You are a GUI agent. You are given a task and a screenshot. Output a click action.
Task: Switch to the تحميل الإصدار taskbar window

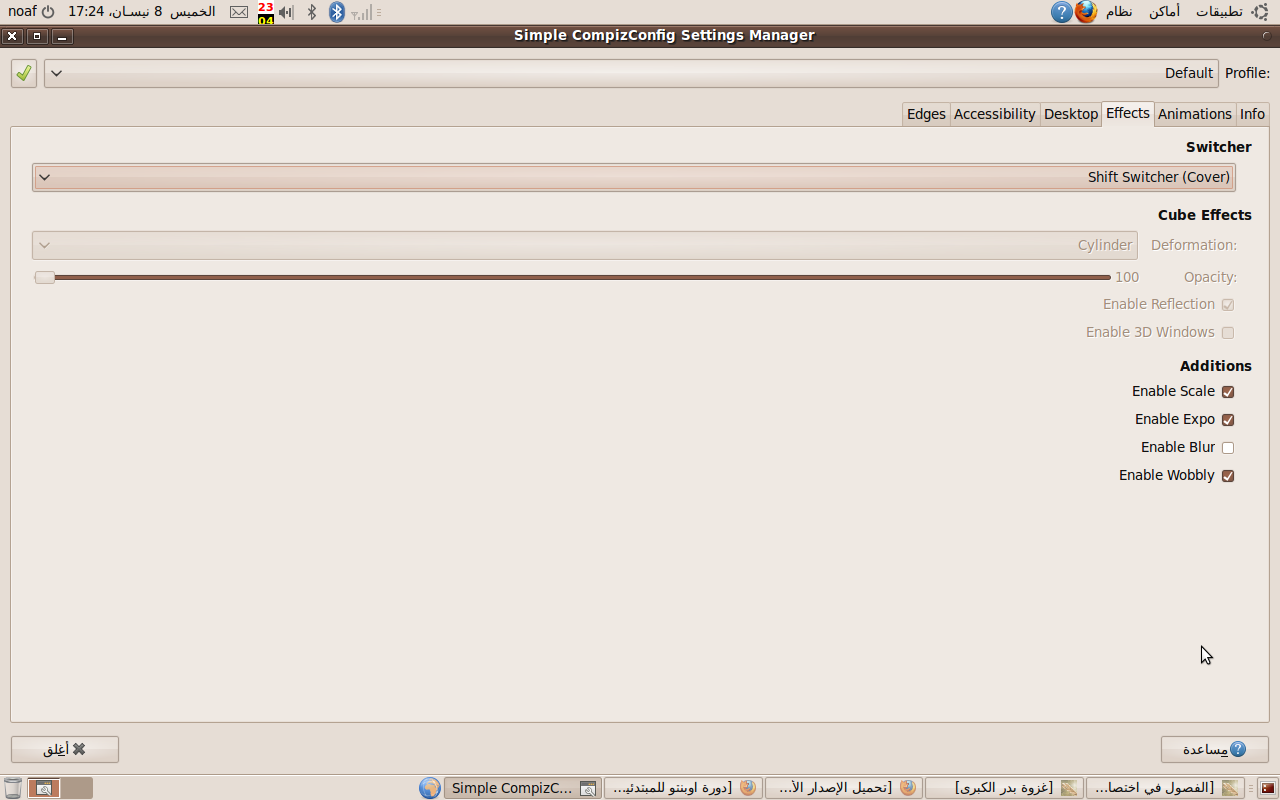point(844,788)
